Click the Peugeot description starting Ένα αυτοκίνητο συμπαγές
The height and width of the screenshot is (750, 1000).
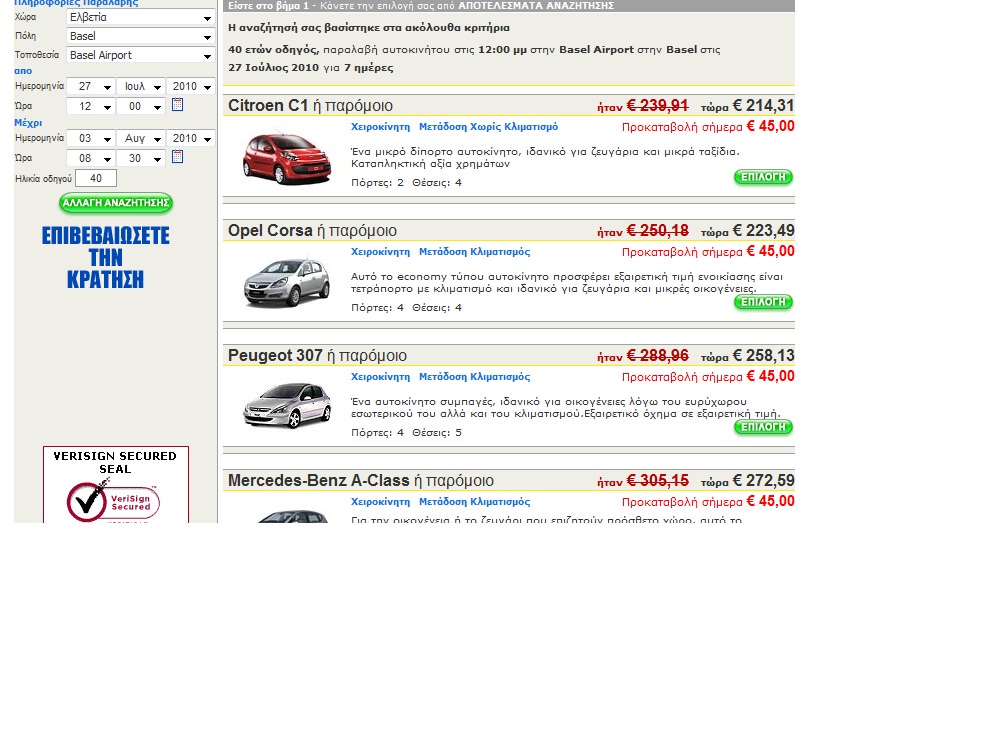[566, 408]
